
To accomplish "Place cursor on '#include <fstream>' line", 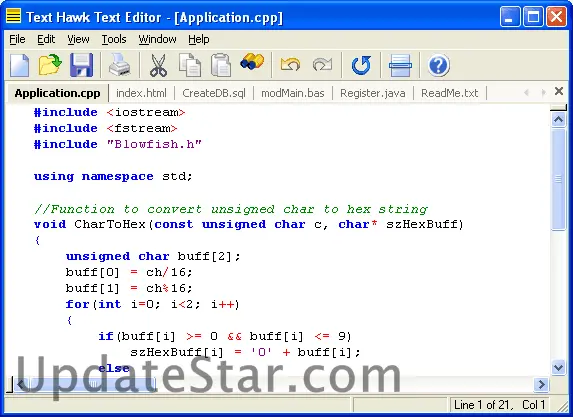I will pos(106,129).
